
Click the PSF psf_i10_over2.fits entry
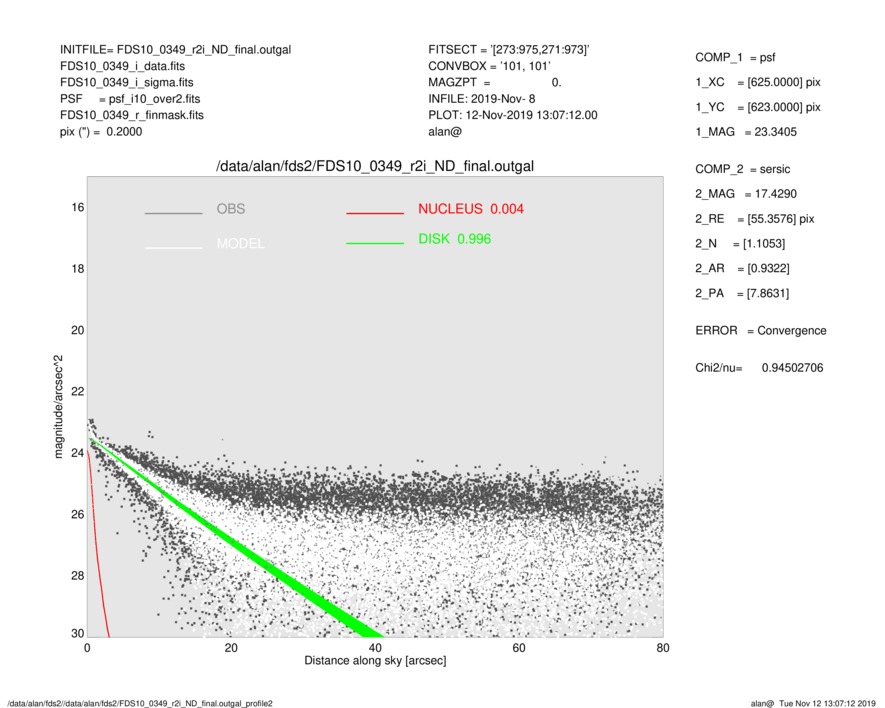(129, 99)
